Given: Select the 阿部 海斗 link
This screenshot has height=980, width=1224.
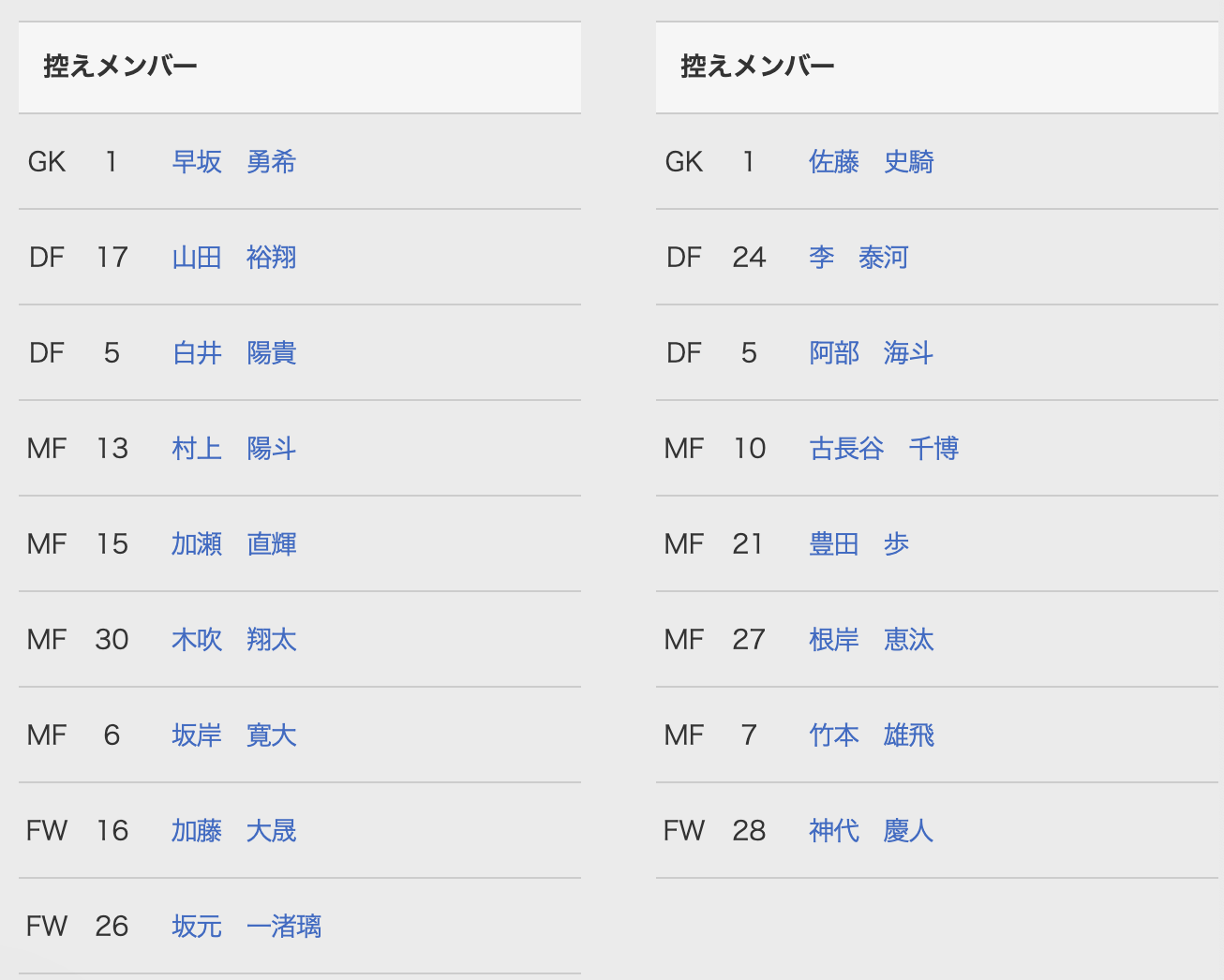Looking at the screenshot, I should [871, 353].
